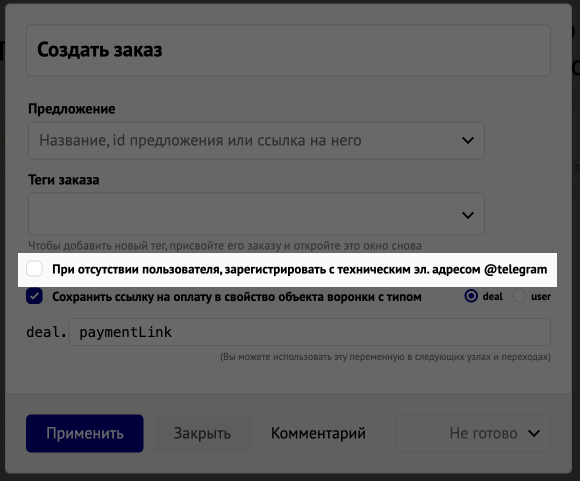Click the chevron next to Не готово

[x=534, y=433]
